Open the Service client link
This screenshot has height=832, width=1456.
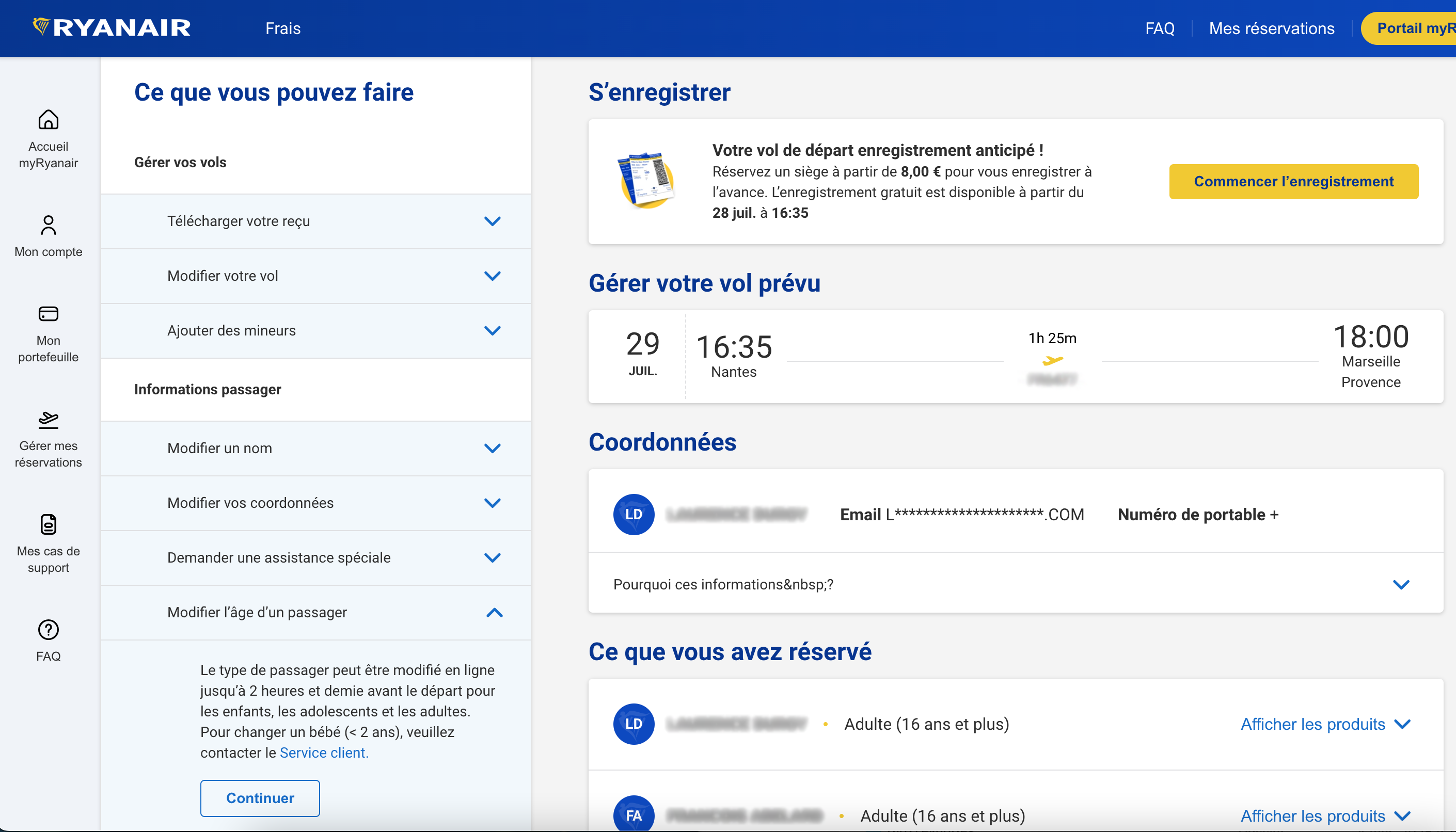pos(324,753)
